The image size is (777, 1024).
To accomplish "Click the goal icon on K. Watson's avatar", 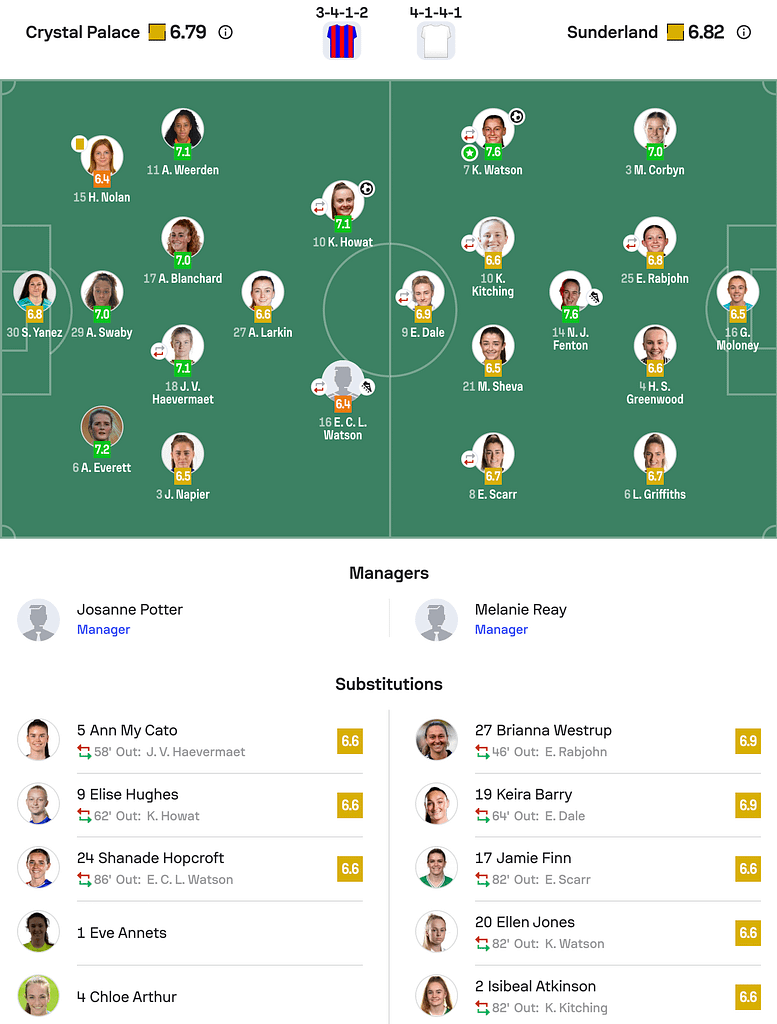I will [516, 116].
